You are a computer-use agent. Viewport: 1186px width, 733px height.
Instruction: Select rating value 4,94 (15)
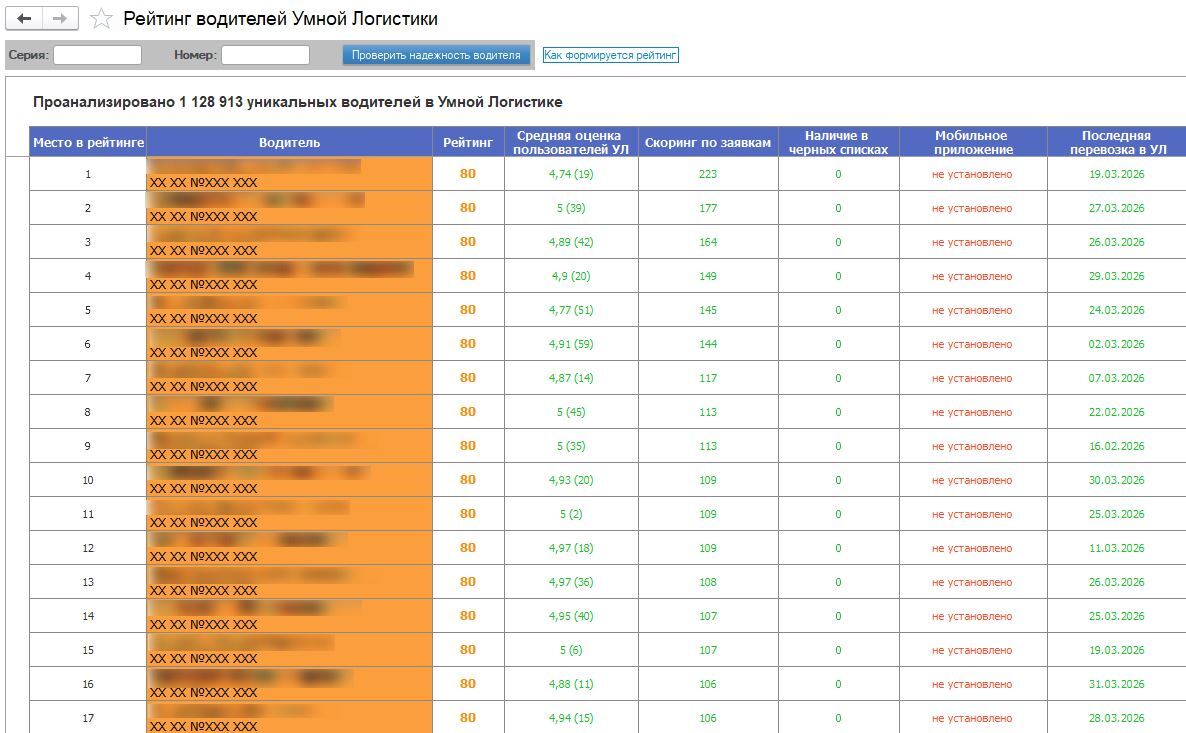pos(571,719)
